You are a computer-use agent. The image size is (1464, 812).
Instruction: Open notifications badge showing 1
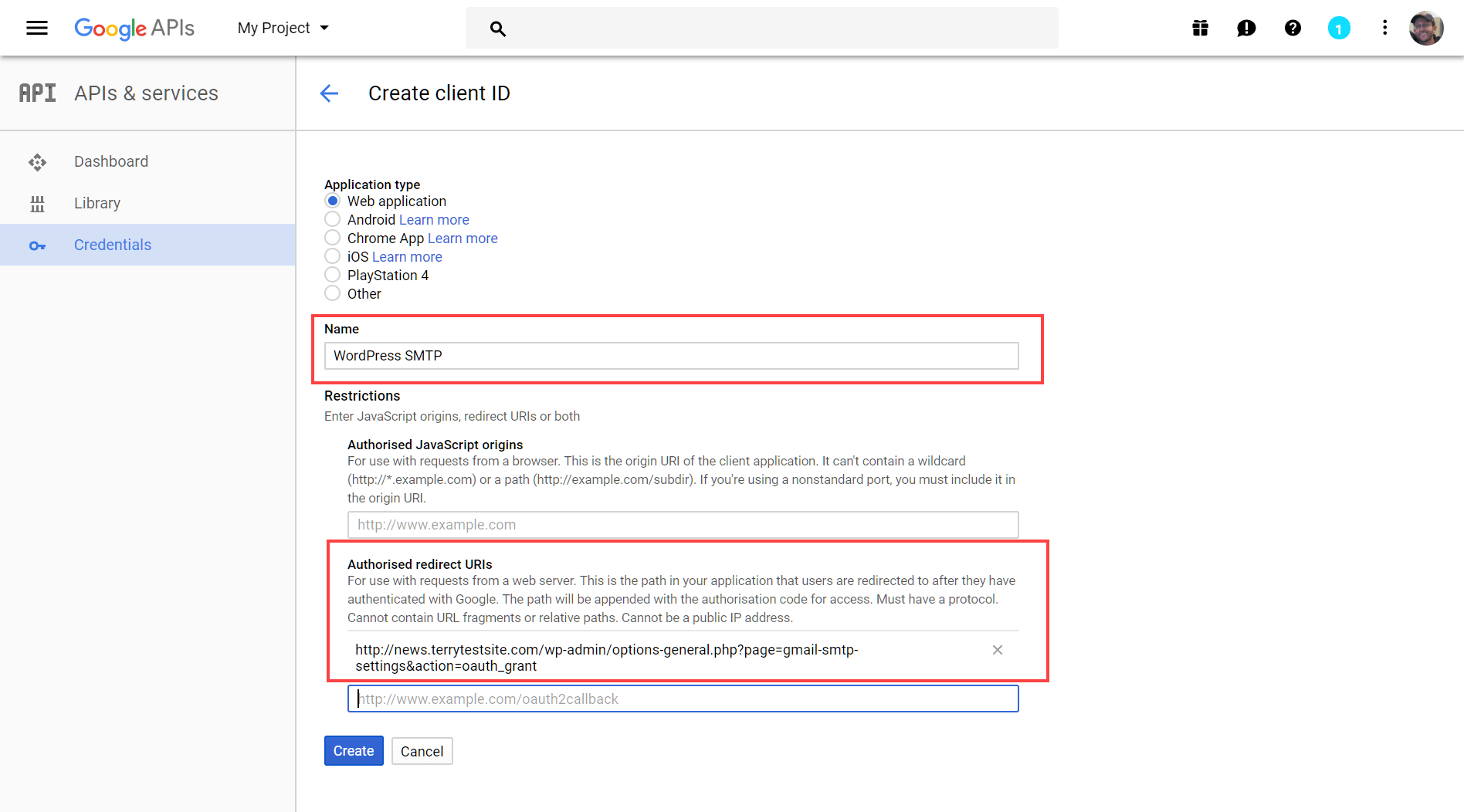1339,29
